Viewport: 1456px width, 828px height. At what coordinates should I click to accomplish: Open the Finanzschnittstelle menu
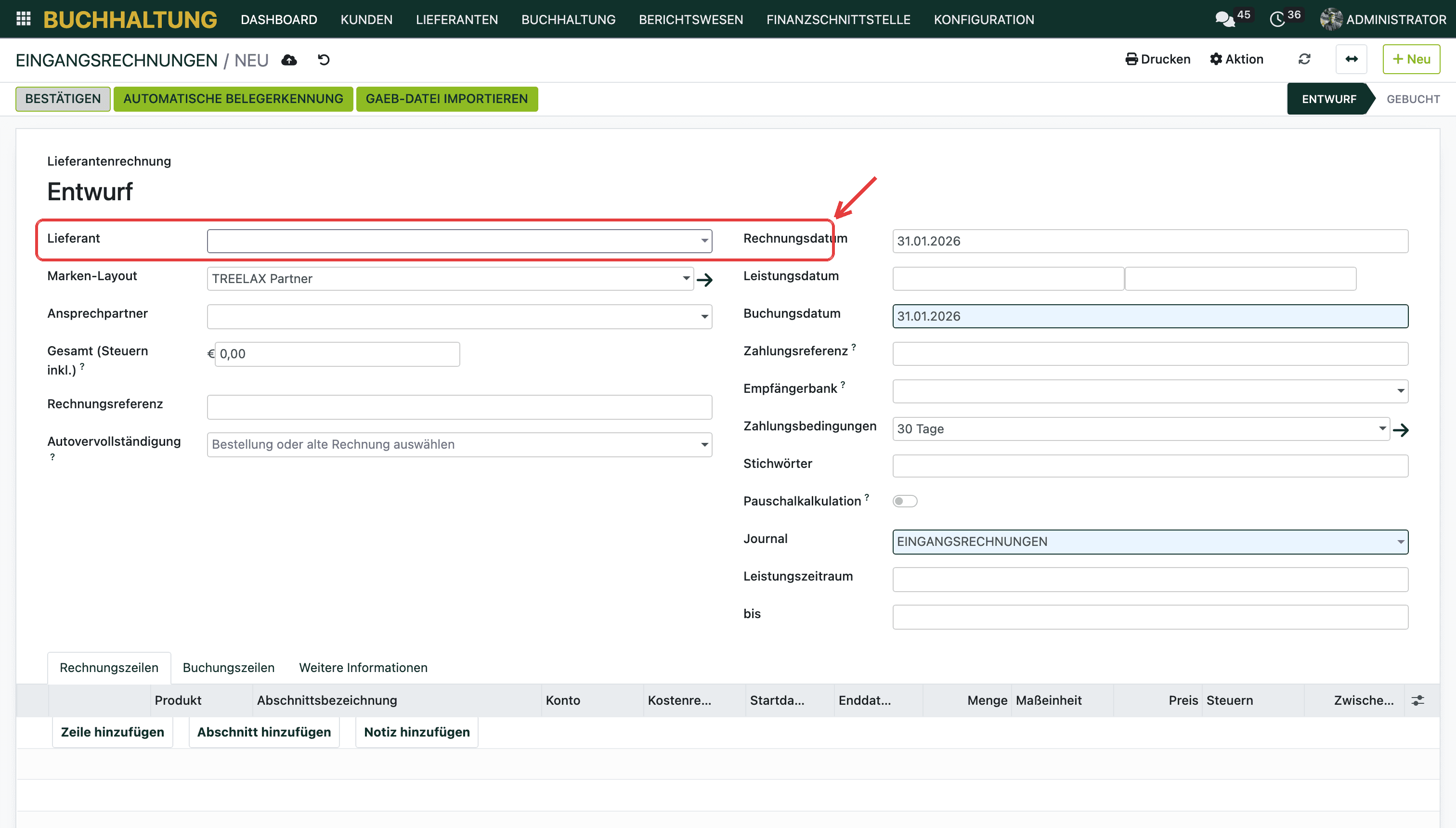[838, 19]
